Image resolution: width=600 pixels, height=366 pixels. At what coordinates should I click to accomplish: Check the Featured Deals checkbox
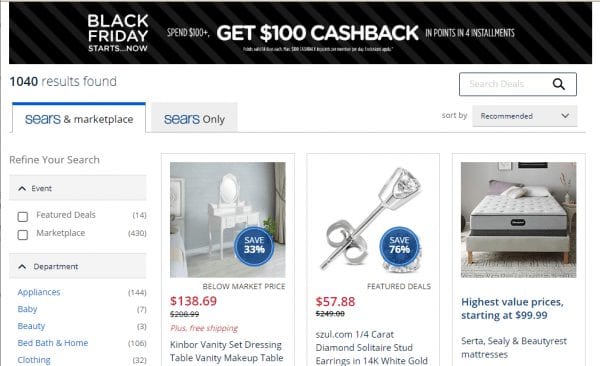pos(23,217)
